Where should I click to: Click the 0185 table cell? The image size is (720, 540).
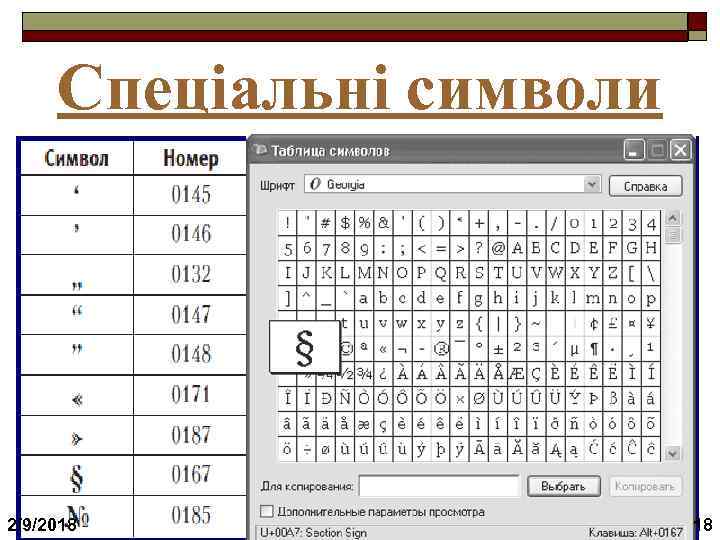pyautogui.click(x=191, y=515)
